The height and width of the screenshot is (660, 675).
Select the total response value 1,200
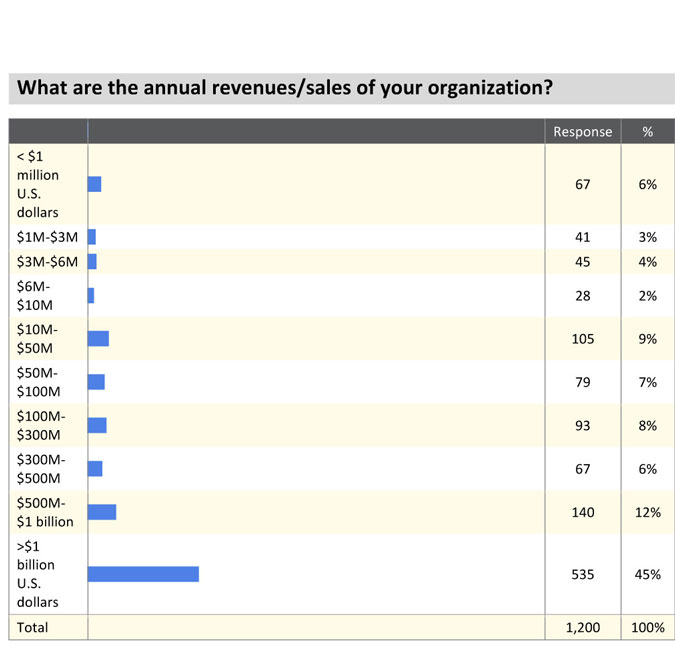point(582,628)
